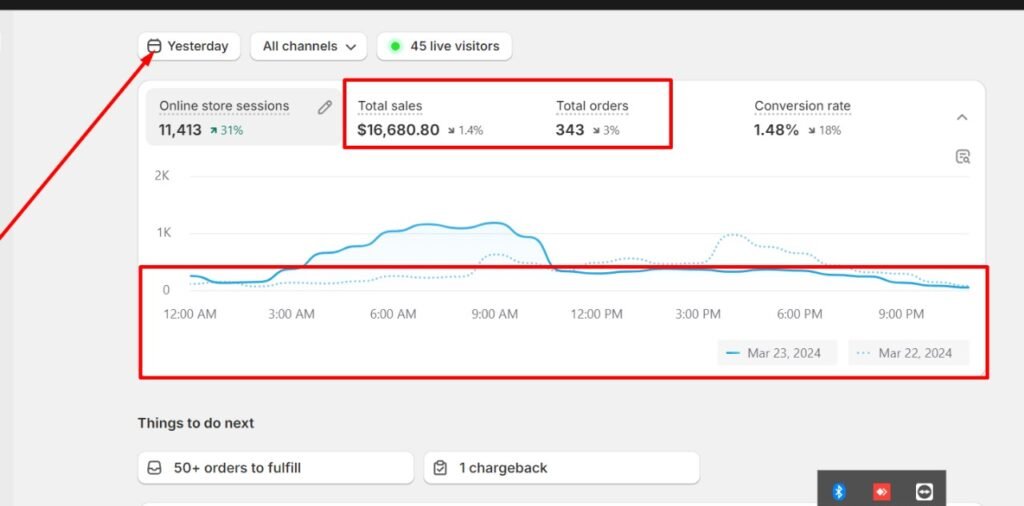This screenshot has width=1024, height=506.
Task: Click the Things to do next heading
Action: point(196,423)
